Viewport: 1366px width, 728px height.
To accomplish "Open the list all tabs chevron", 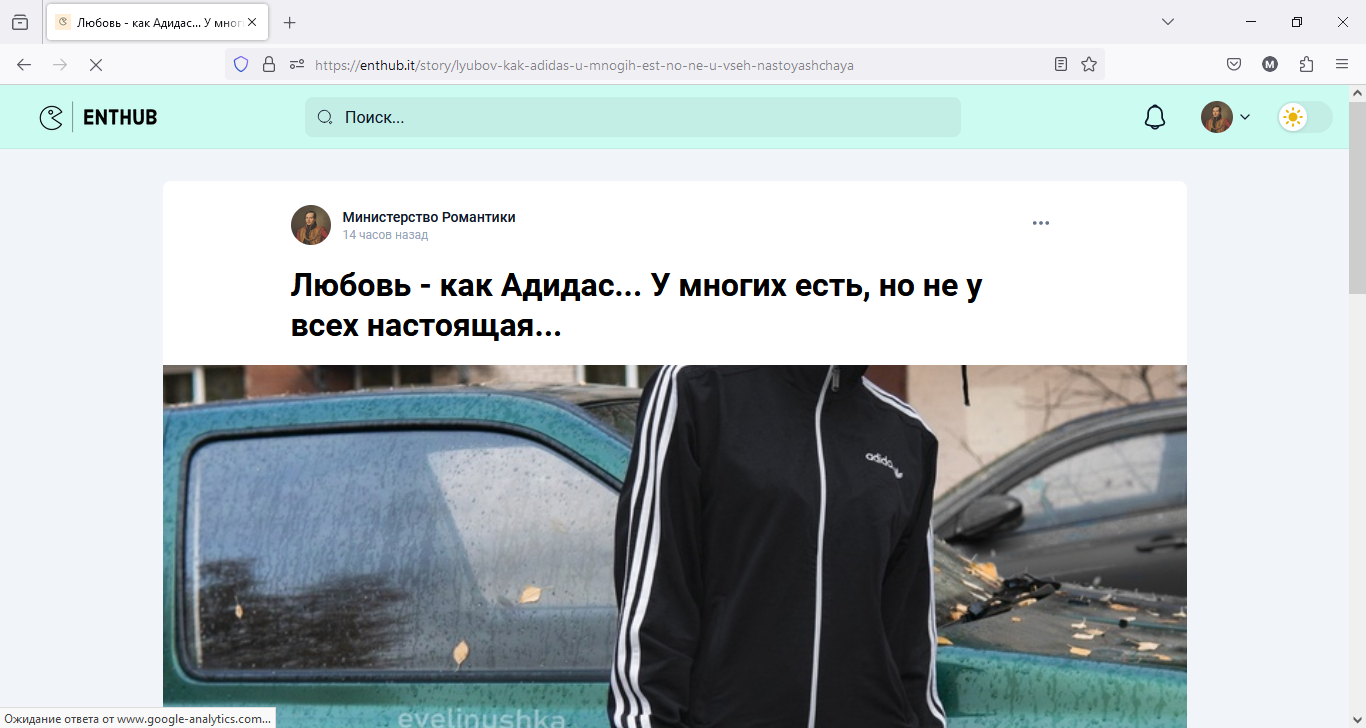I will pyautogui.click(x=1167, y=22).
